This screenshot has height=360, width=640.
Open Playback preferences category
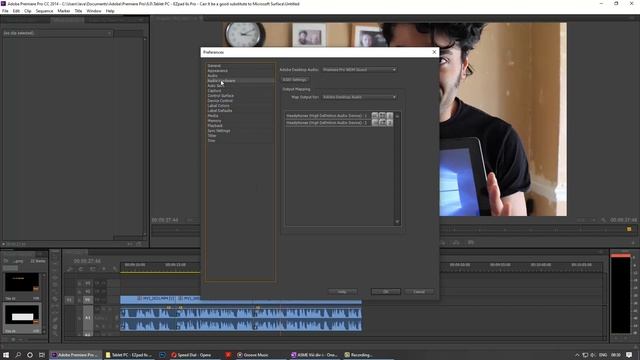(215, 126)
